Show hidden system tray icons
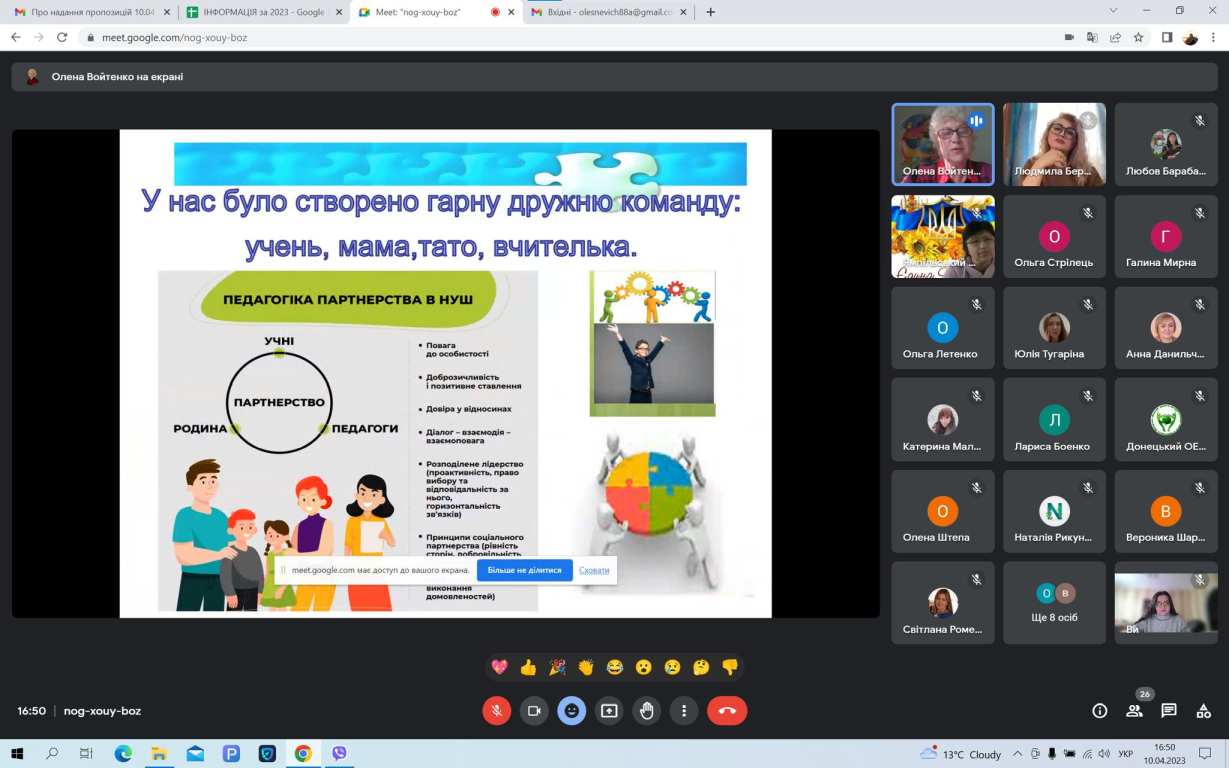 [x=1018, y=753]
